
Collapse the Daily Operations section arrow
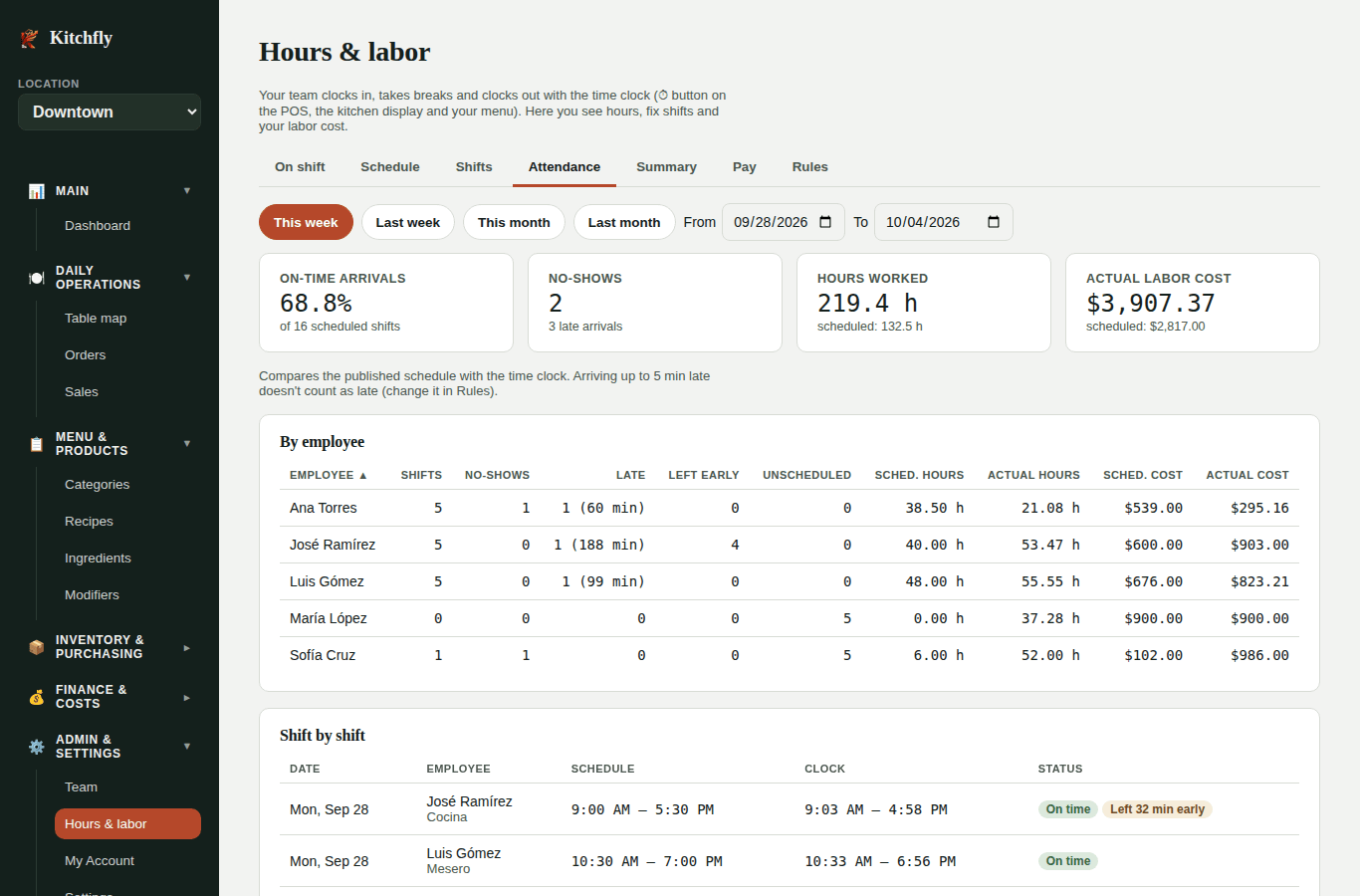187,278
